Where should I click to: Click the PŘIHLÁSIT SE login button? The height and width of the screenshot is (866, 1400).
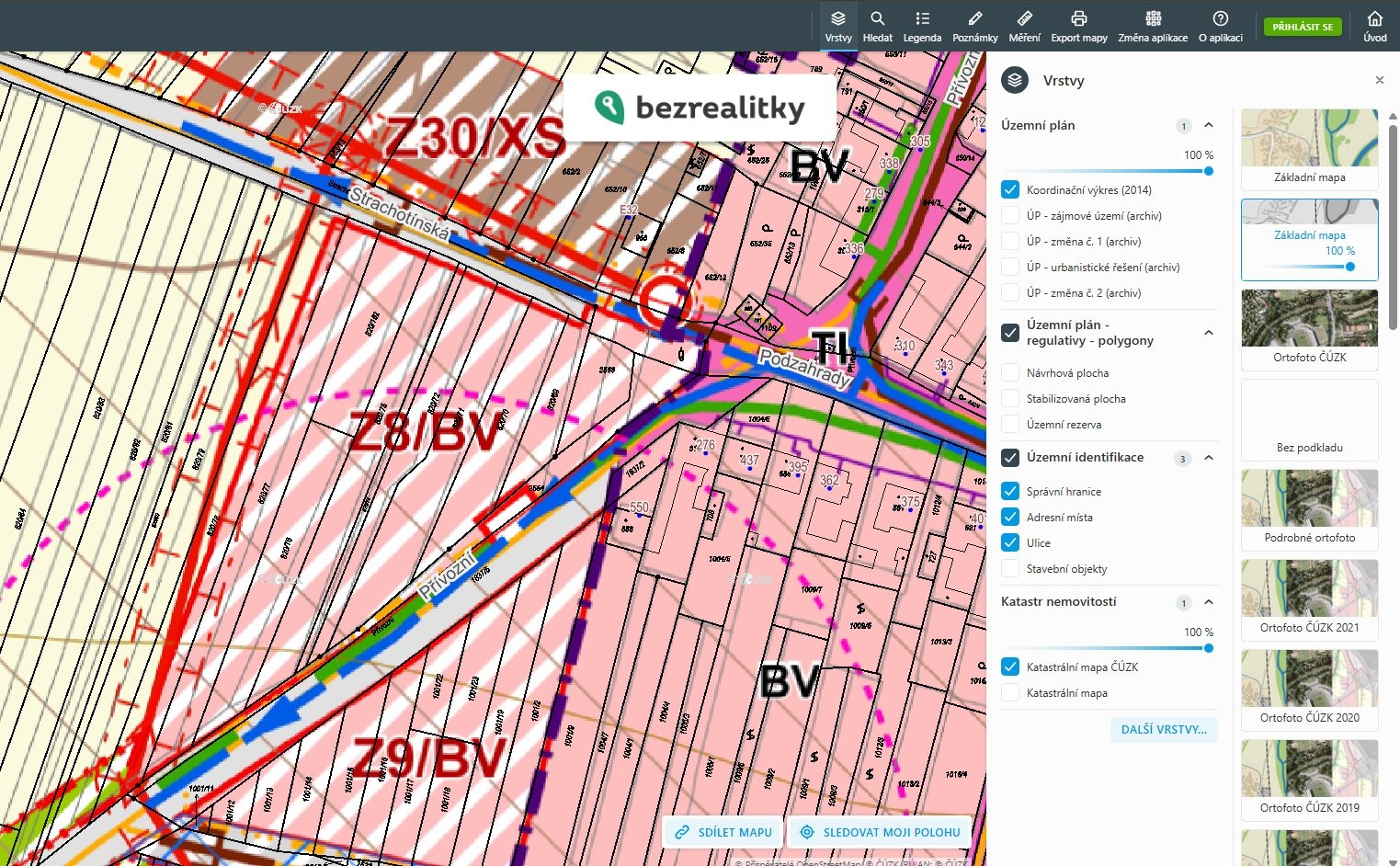tap(1302, 27)
